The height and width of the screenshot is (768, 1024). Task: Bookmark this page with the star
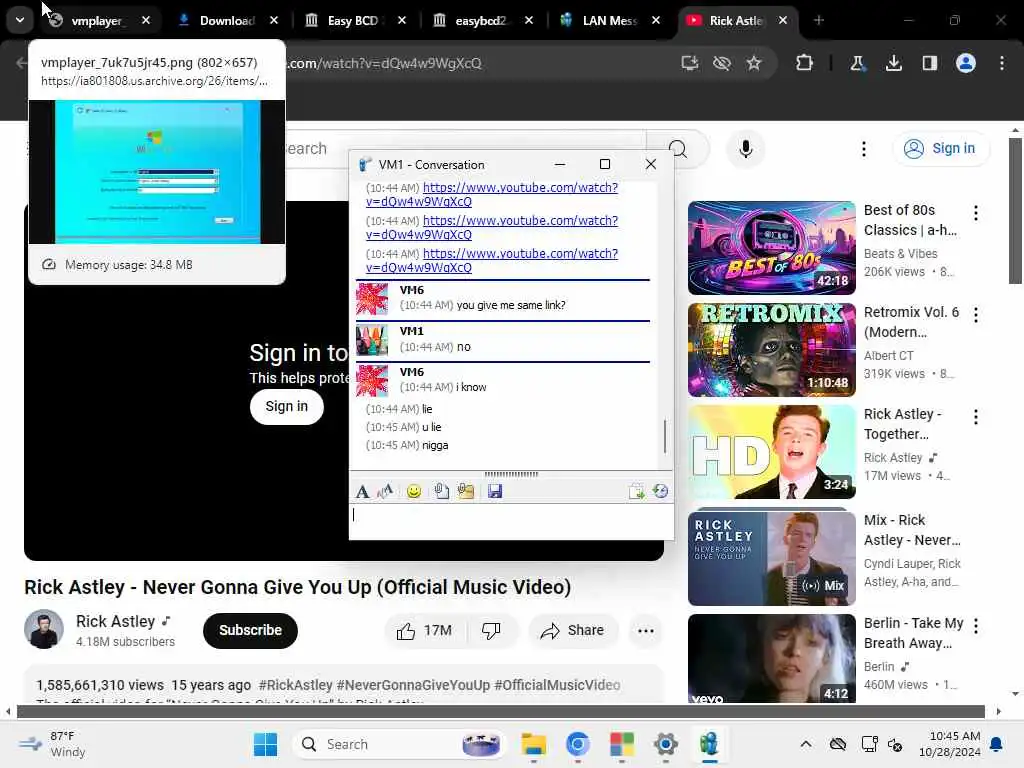pyautogui.click(x=754, y=63)
